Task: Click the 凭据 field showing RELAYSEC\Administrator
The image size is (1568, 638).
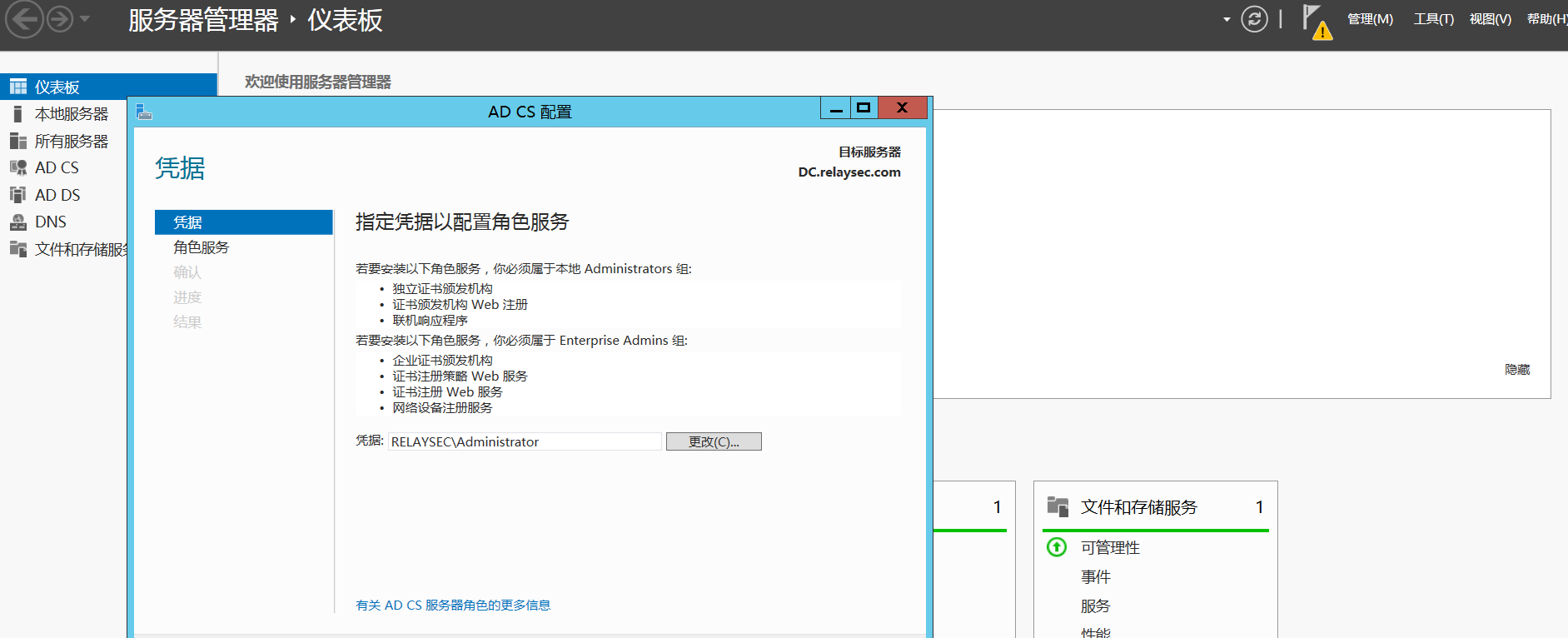Action: pyautogui.click(x=525, y=441)
